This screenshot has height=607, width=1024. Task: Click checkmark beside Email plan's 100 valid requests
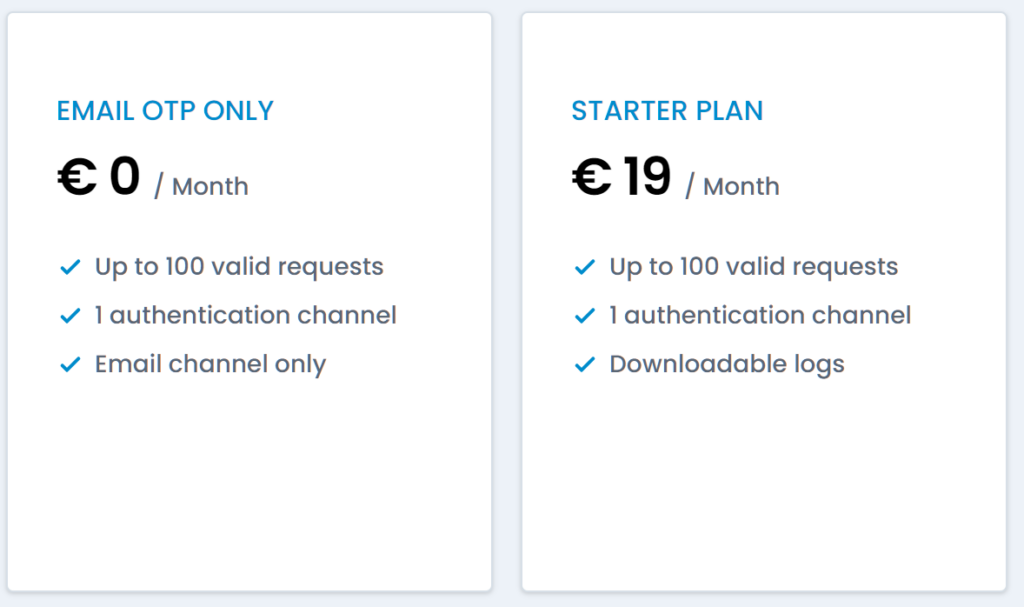click(70, 268)
